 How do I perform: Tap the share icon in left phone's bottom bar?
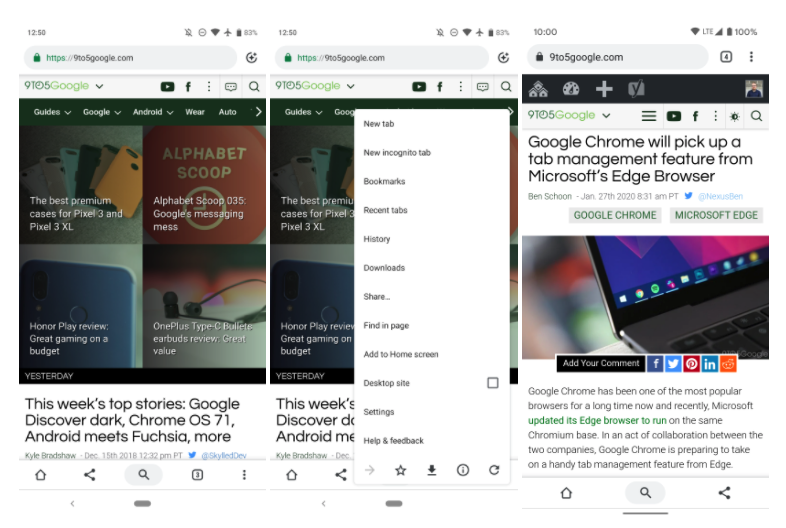click(90, 474)
